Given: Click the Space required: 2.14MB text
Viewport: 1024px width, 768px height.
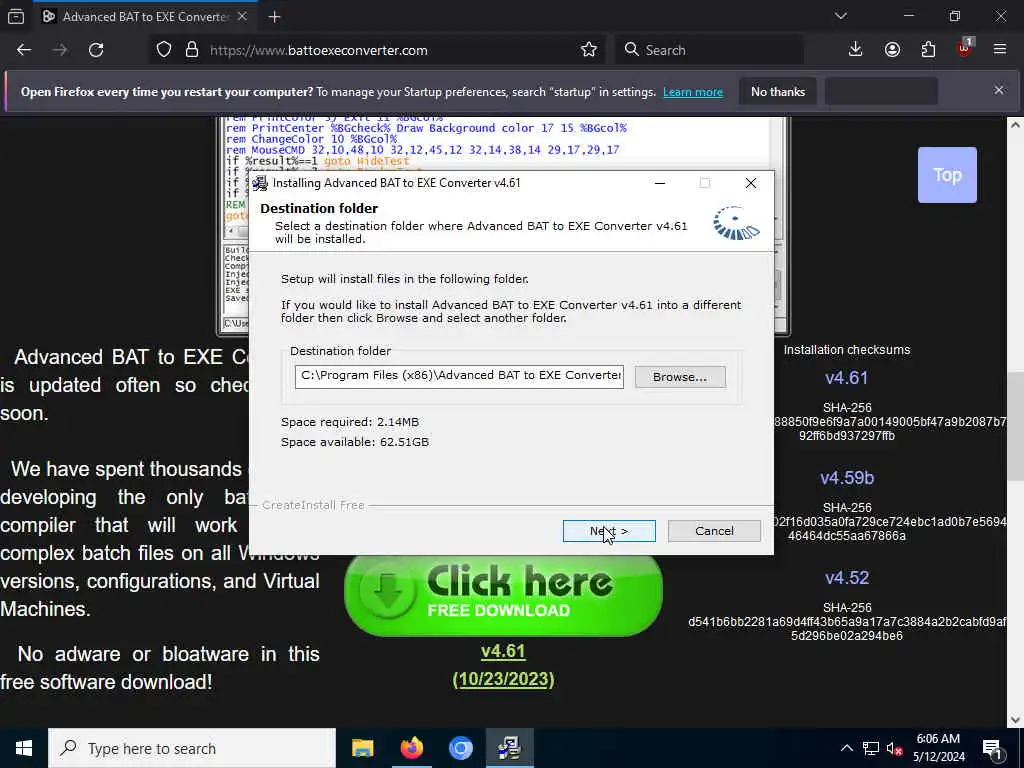Looking at the screenshot, I should 350,423.
